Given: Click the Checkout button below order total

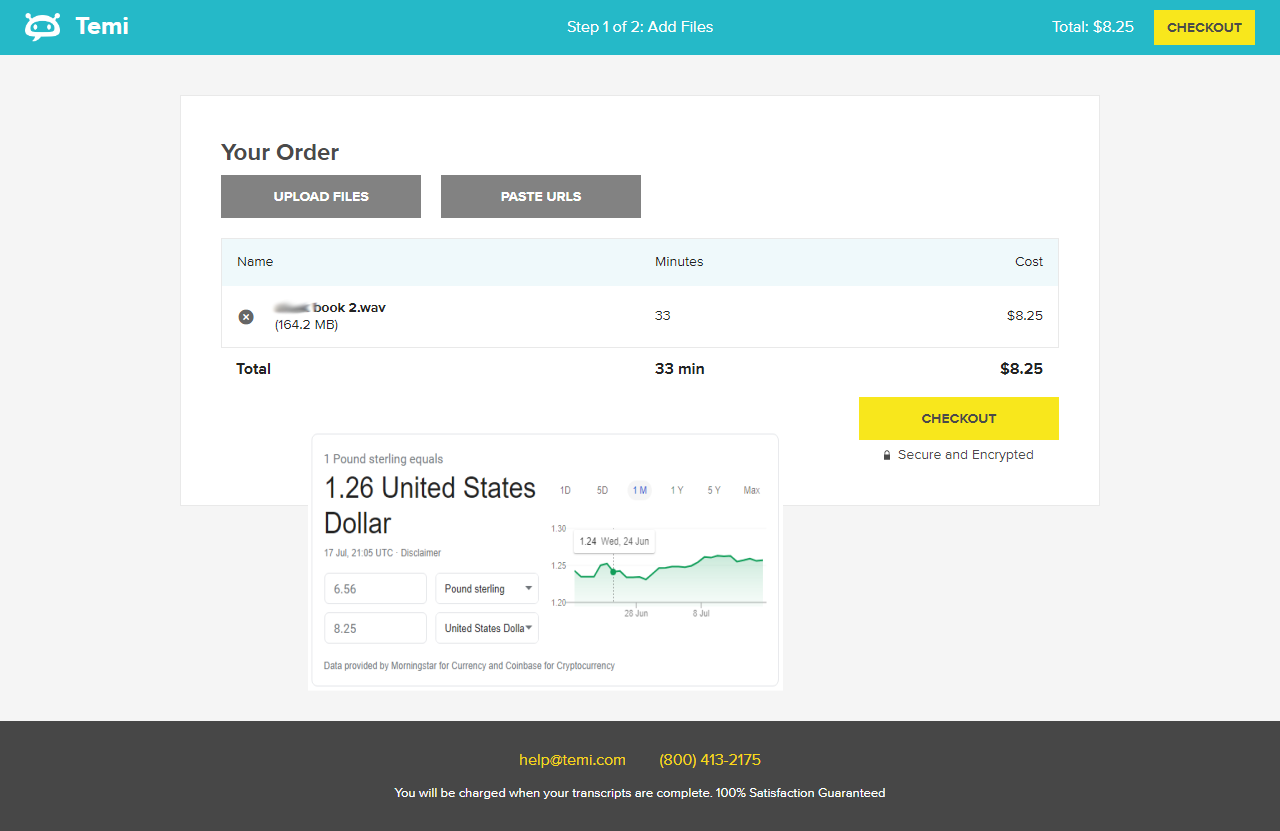Looking at the screenshot, I should click(958, 419).
